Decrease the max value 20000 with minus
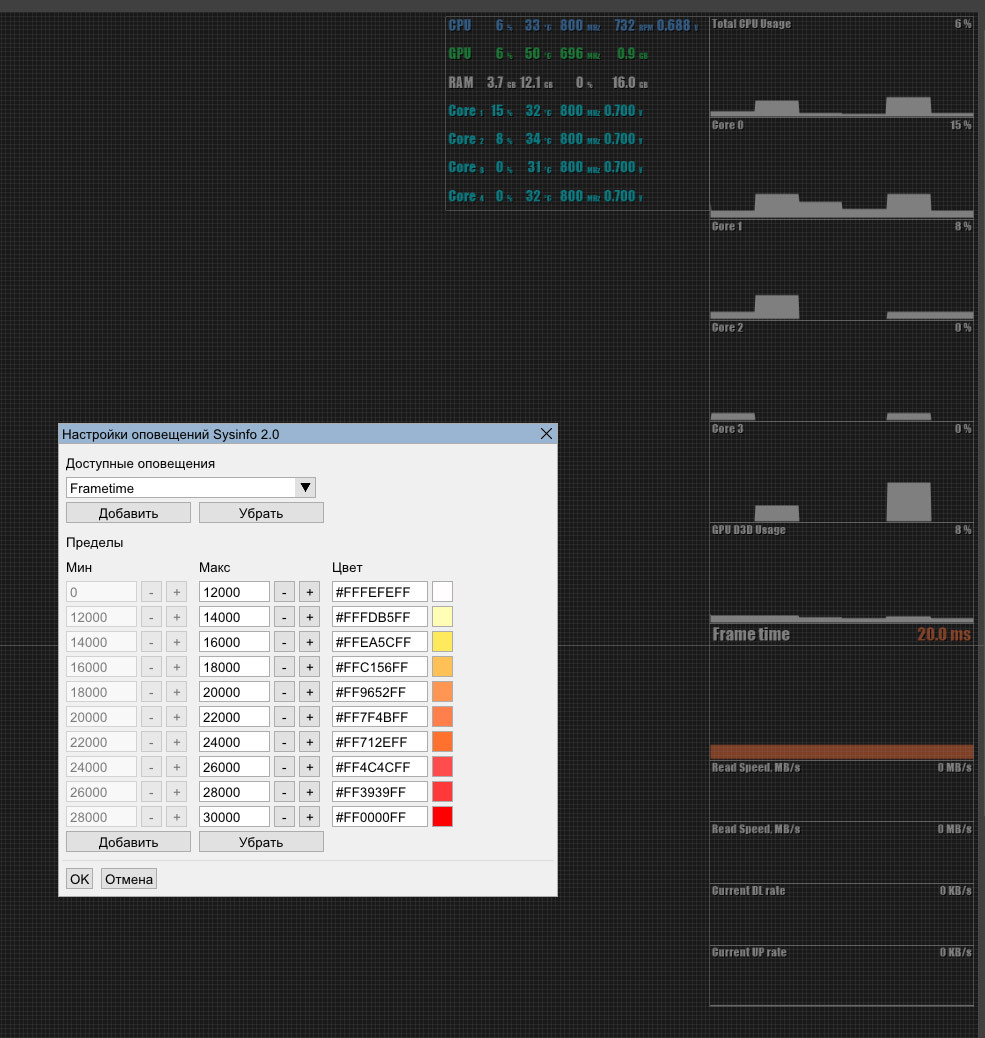985x1038 pixels. pos(285,692)
